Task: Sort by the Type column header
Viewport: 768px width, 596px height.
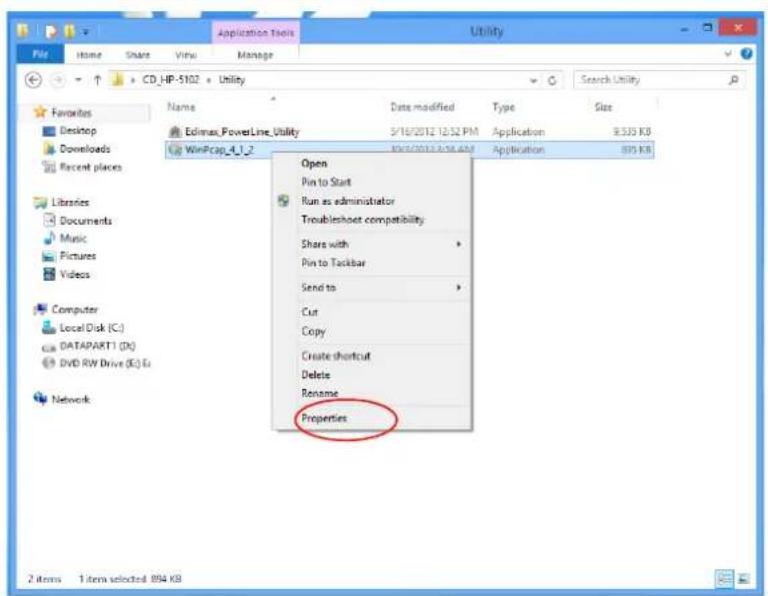Action: (504, 107)
